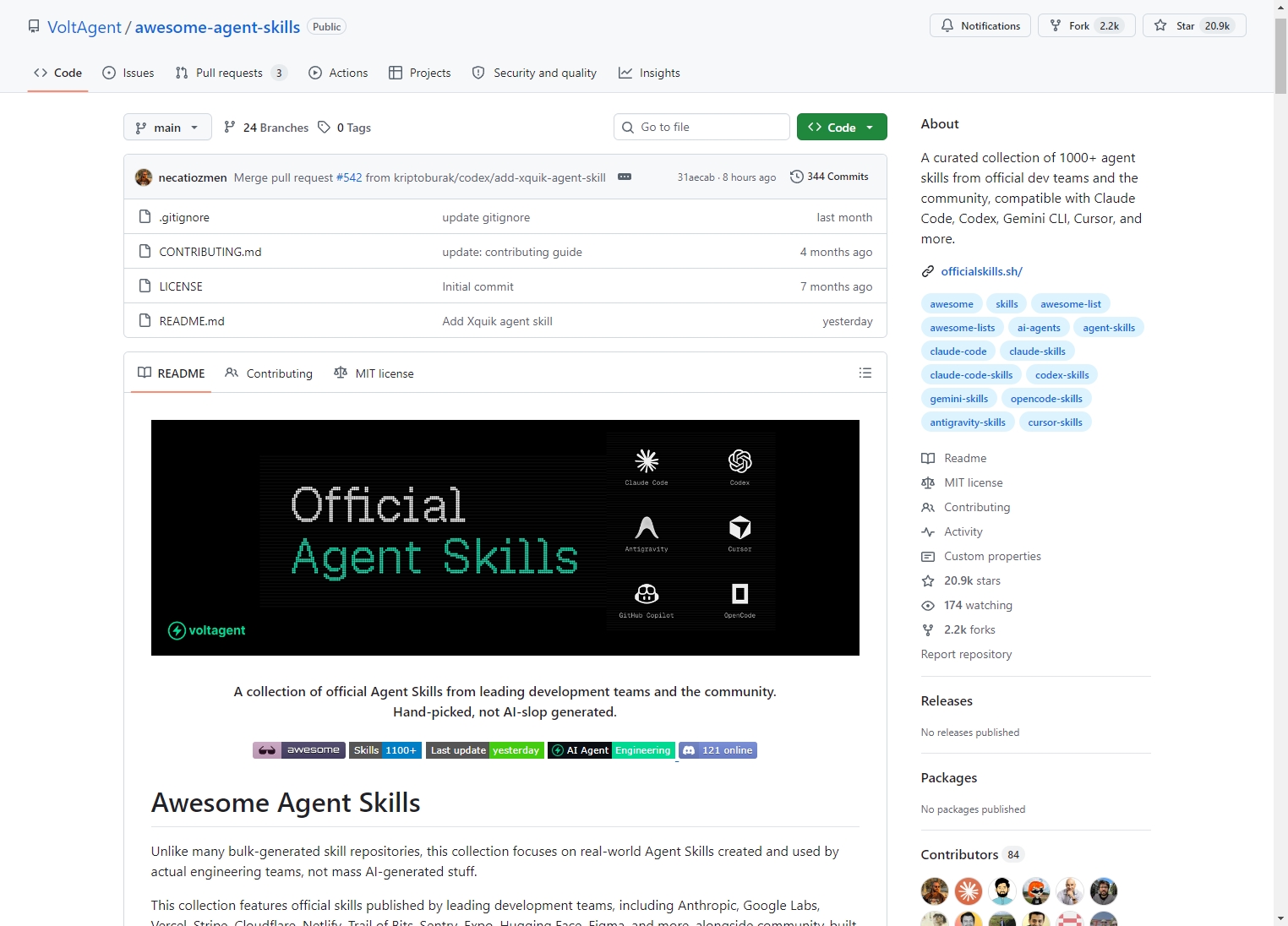
Task: Open the cursor-skills topic tag
Action: point(1056,422)
